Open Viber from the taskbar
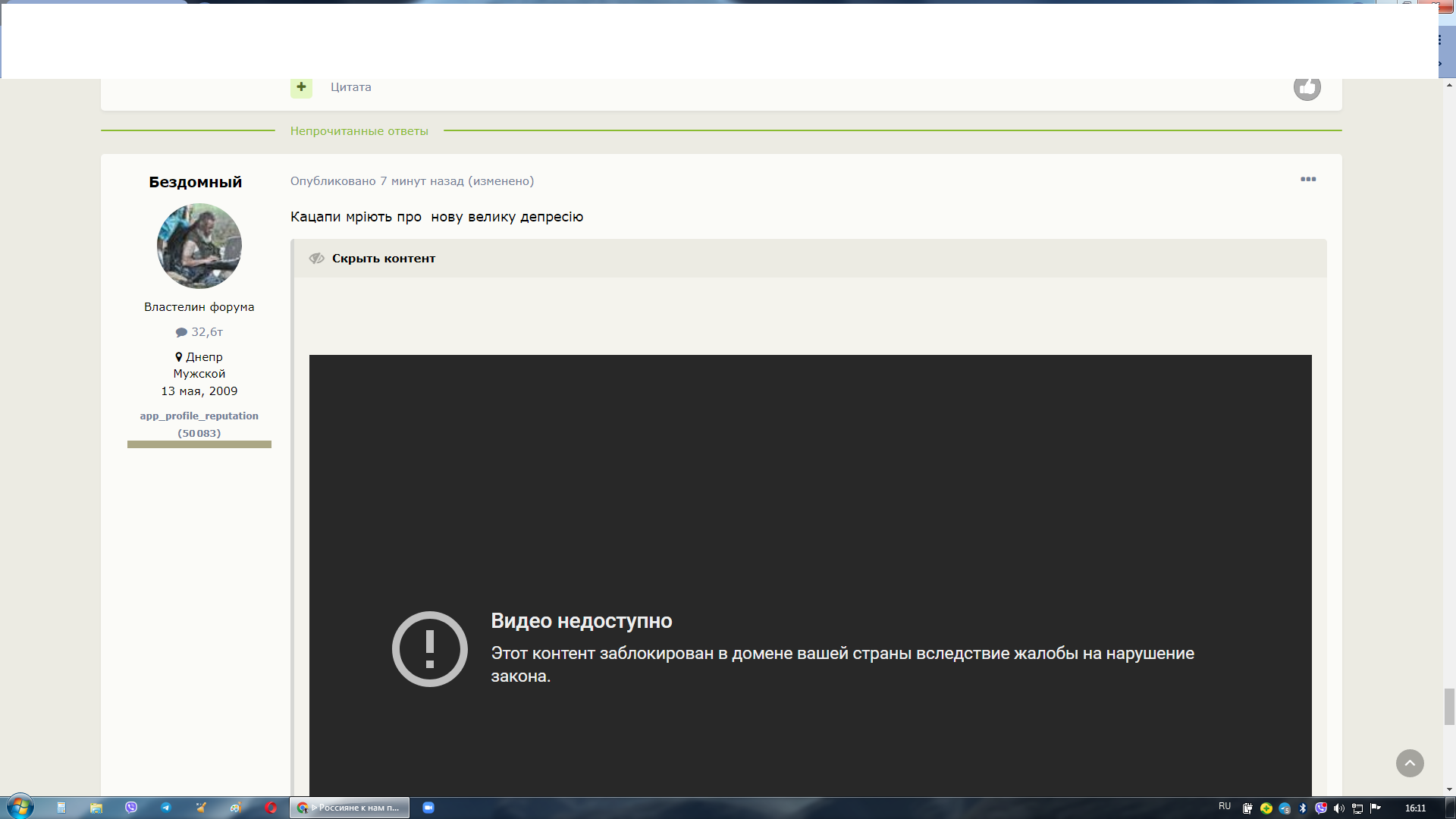 (131, 808)
